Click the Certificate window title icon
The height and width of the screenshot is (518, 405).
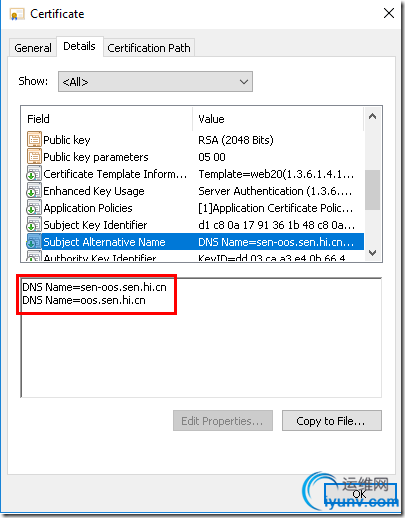pos(17,14)
